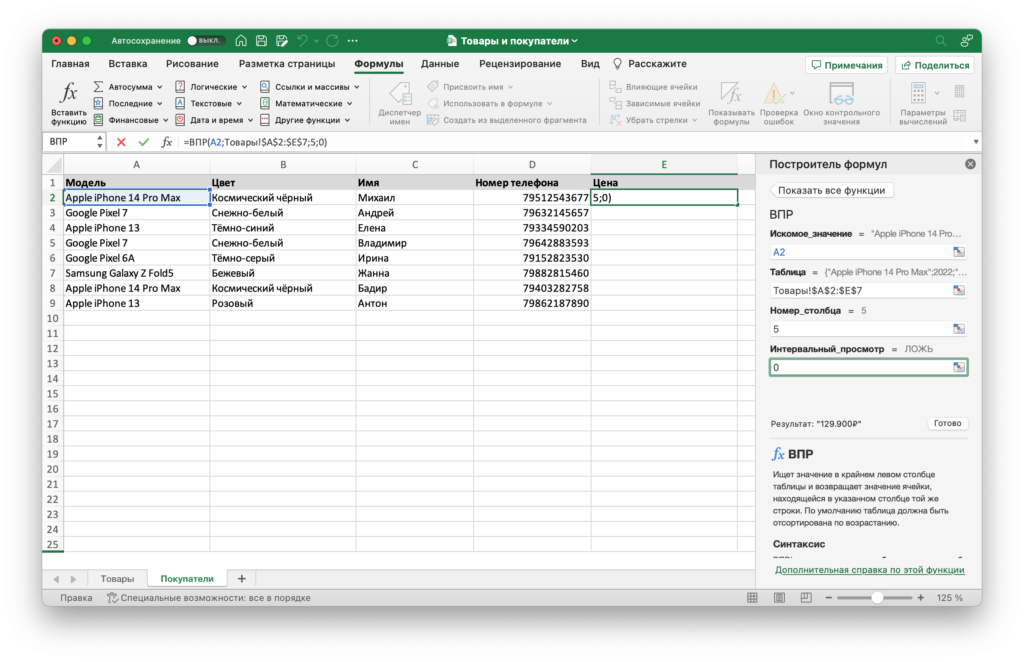Expand the formula bar with arrow
This screenshot has width=1024, height=662.
click(x=976, y=142)
